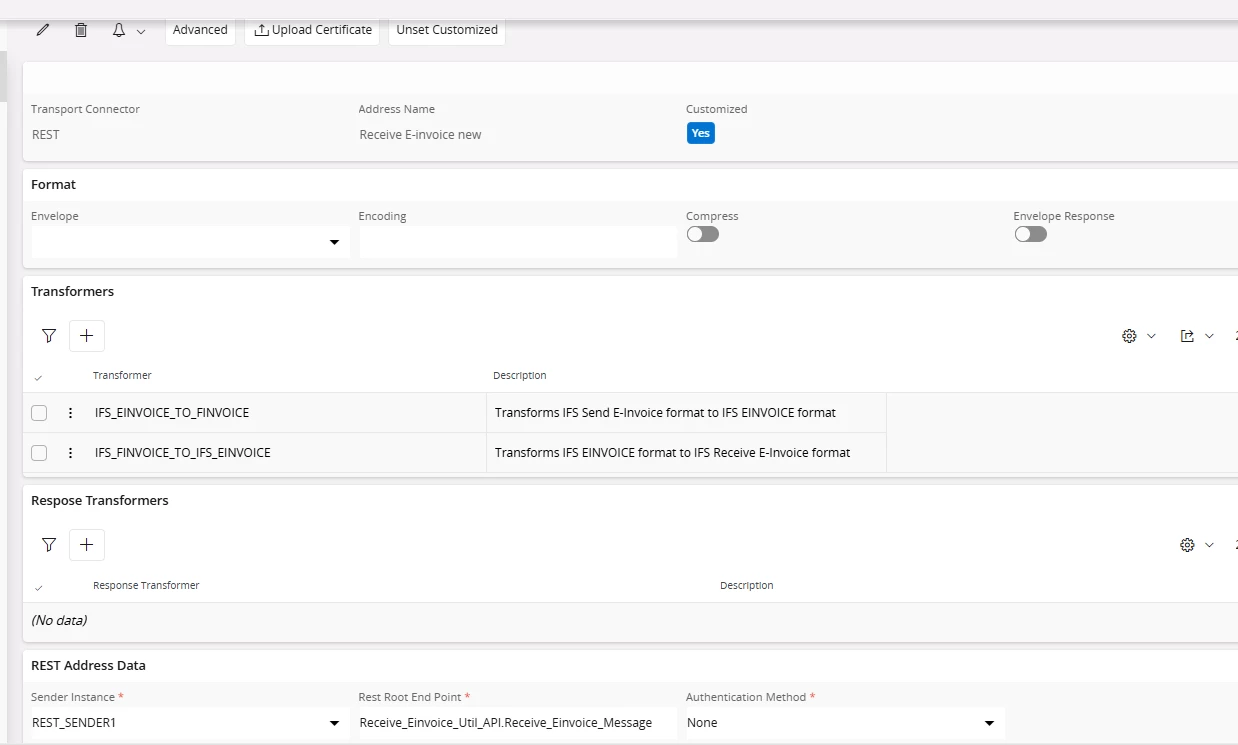Add response transformer with plus icon
Image resolution: width=1238 pixels, height=745 pixels.
tap(87, 545)
